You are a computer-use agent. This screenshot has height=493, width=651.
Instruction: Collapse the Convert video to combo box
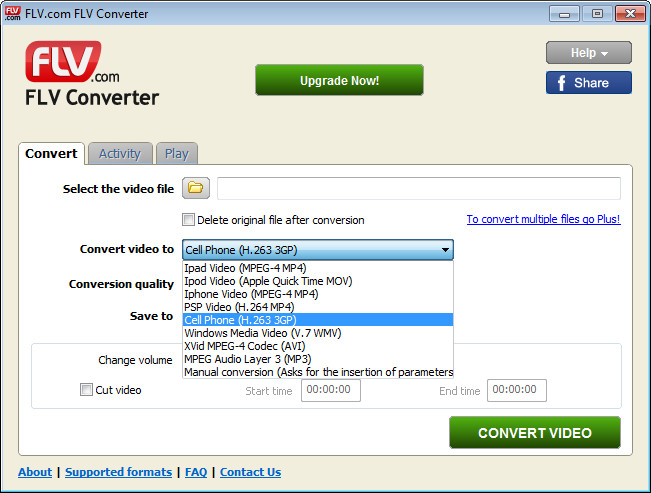[x=318, y=250]
